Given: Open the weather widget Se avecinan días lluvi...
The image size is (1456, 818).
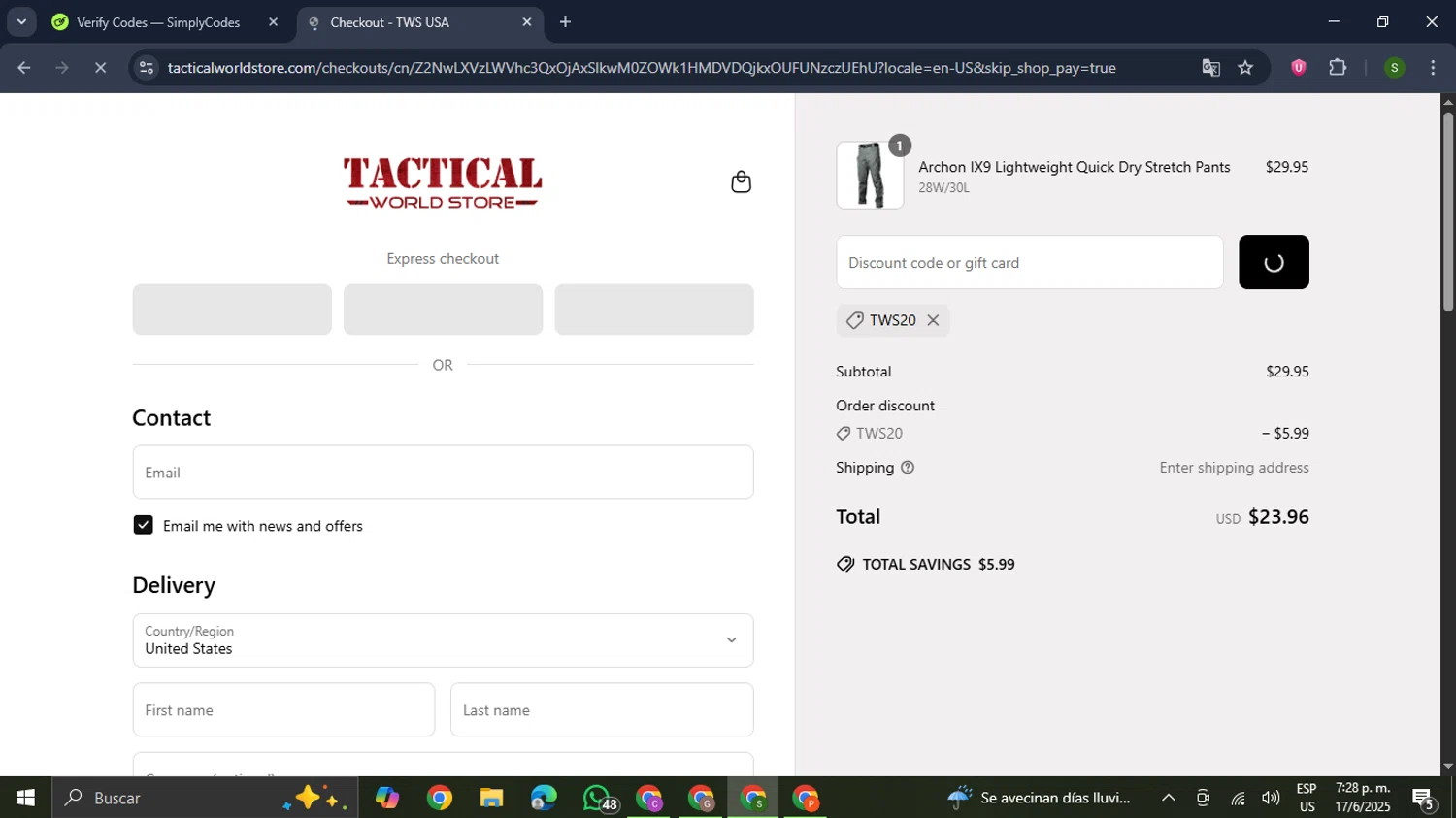Looking at the screenshot, I should click(1039, 798).
